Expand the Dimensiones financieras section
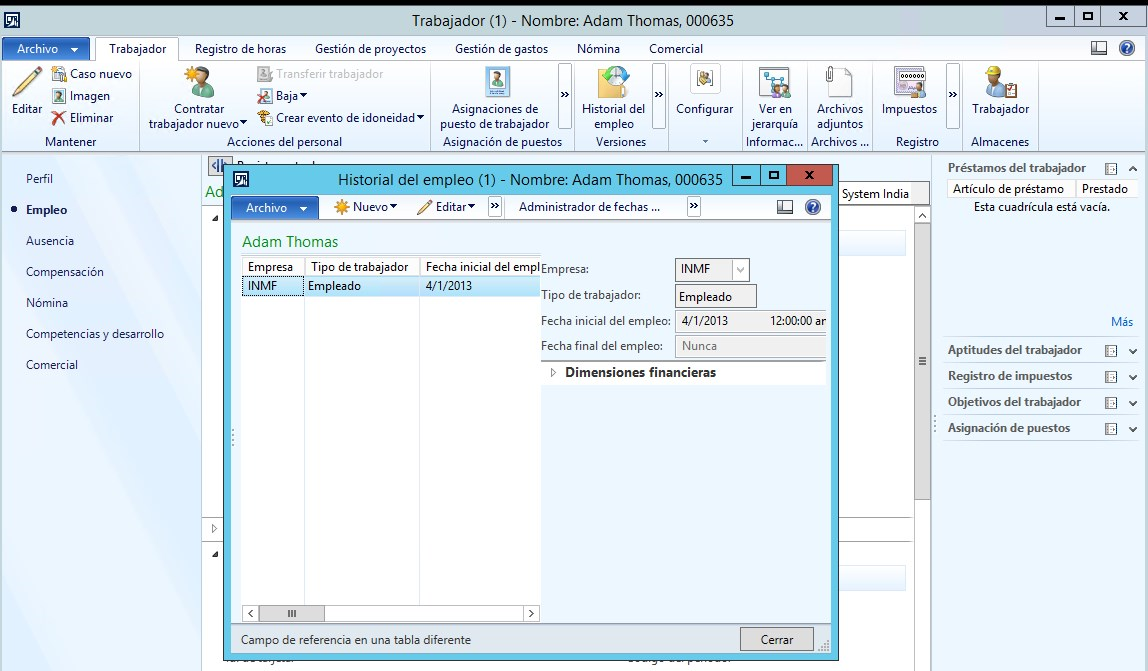Viewport: 1148px width, 671px height. pyautogui.click(x=554, y=373)
